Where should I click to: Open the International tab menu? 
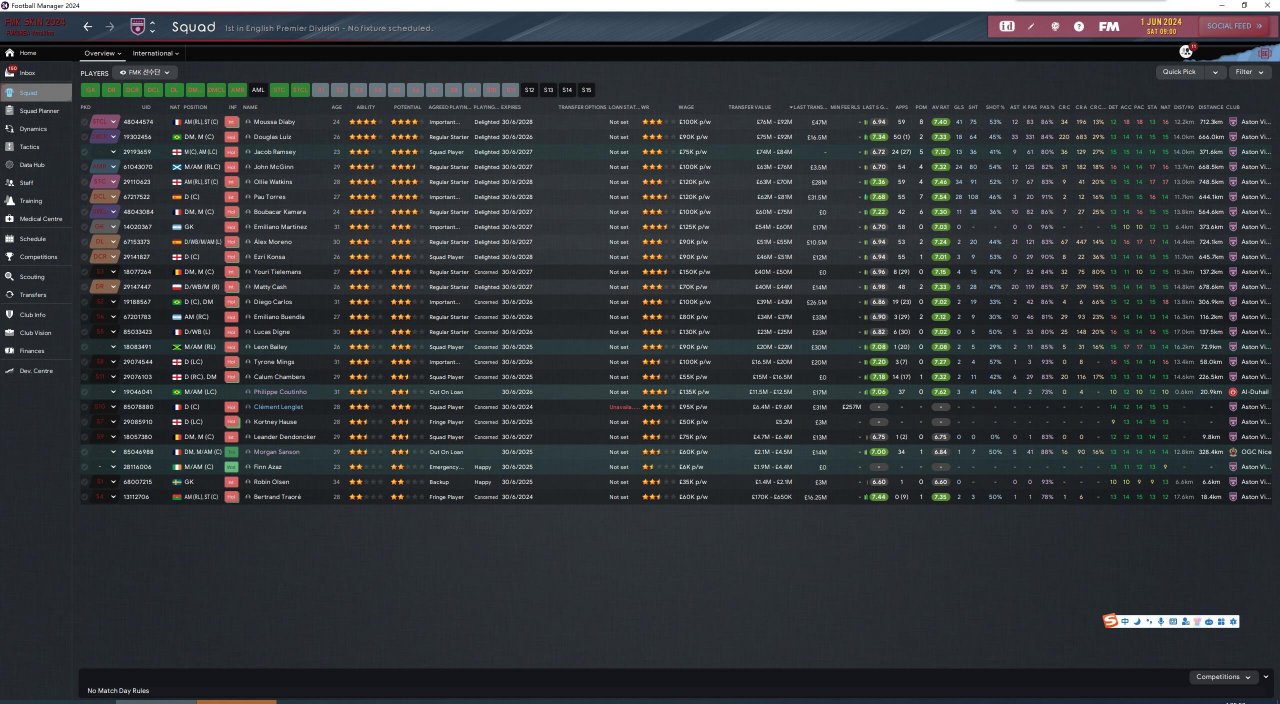click(x=156, y=53)
